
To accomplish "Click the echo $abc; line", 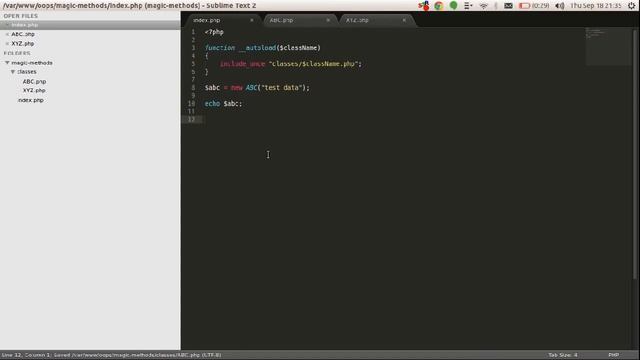I will (x=223, y=104).
